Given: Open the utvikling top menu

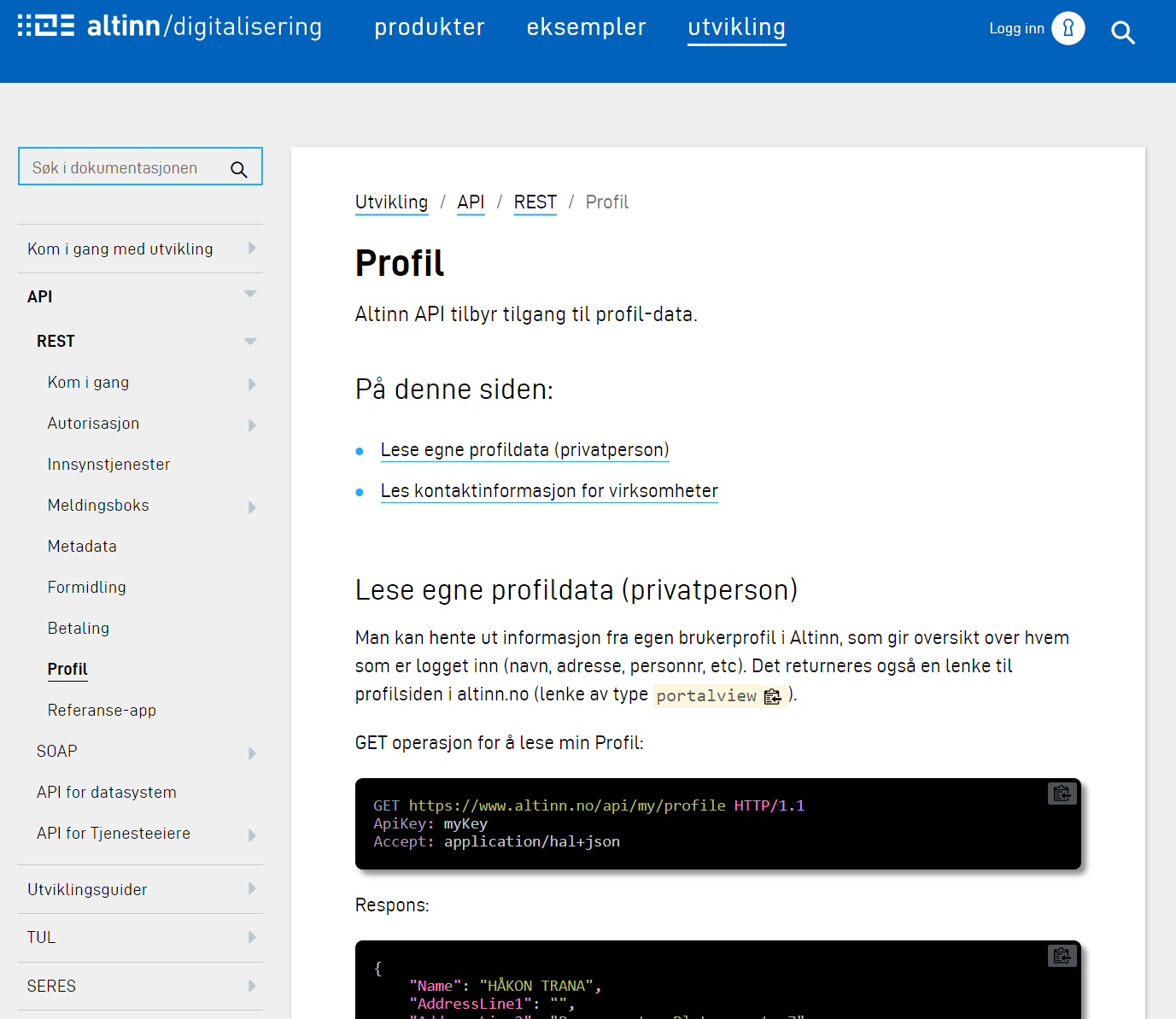Looking at the screenshot, I should 737,27.
